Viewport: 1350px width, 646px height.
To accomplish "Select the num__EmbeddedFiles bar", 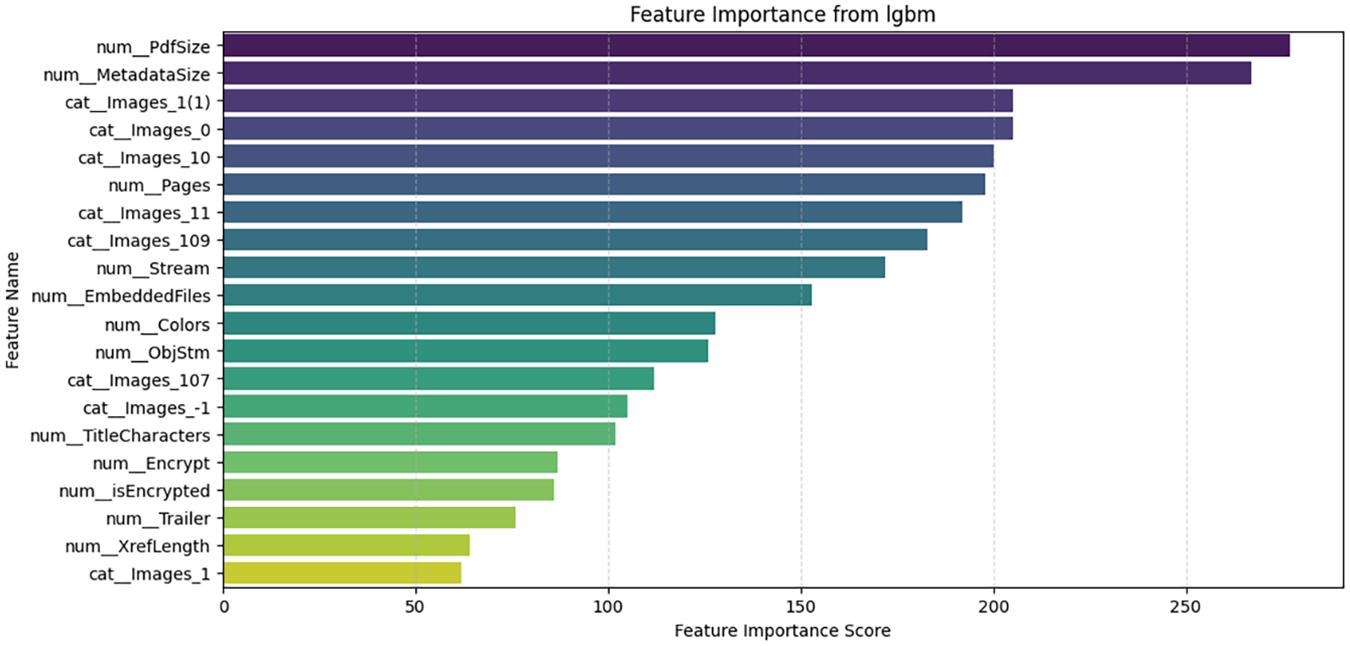I will [x=517, y=295].
